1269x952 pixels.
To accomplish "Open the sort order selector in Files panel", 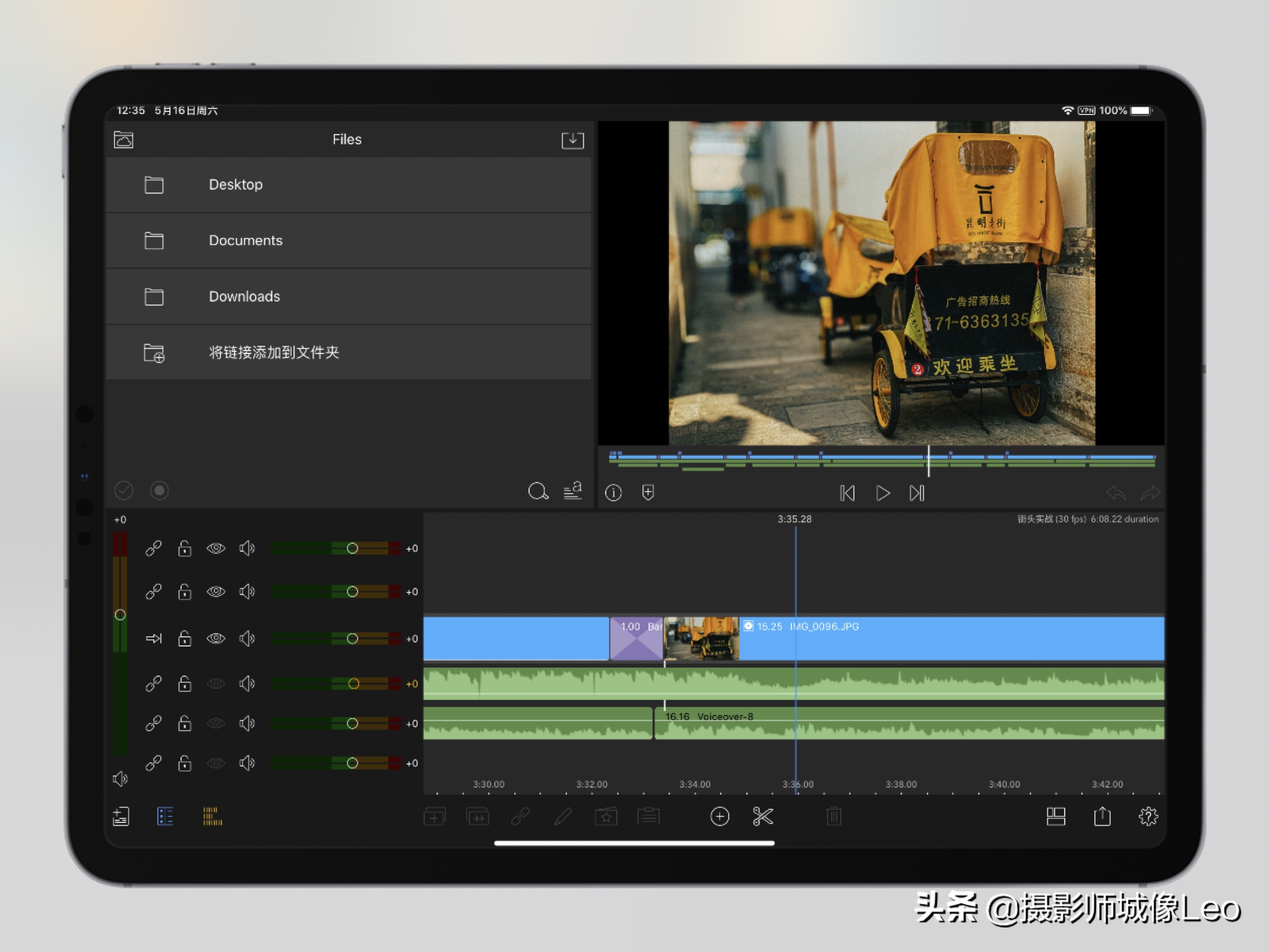I will (x=573, y=491).
